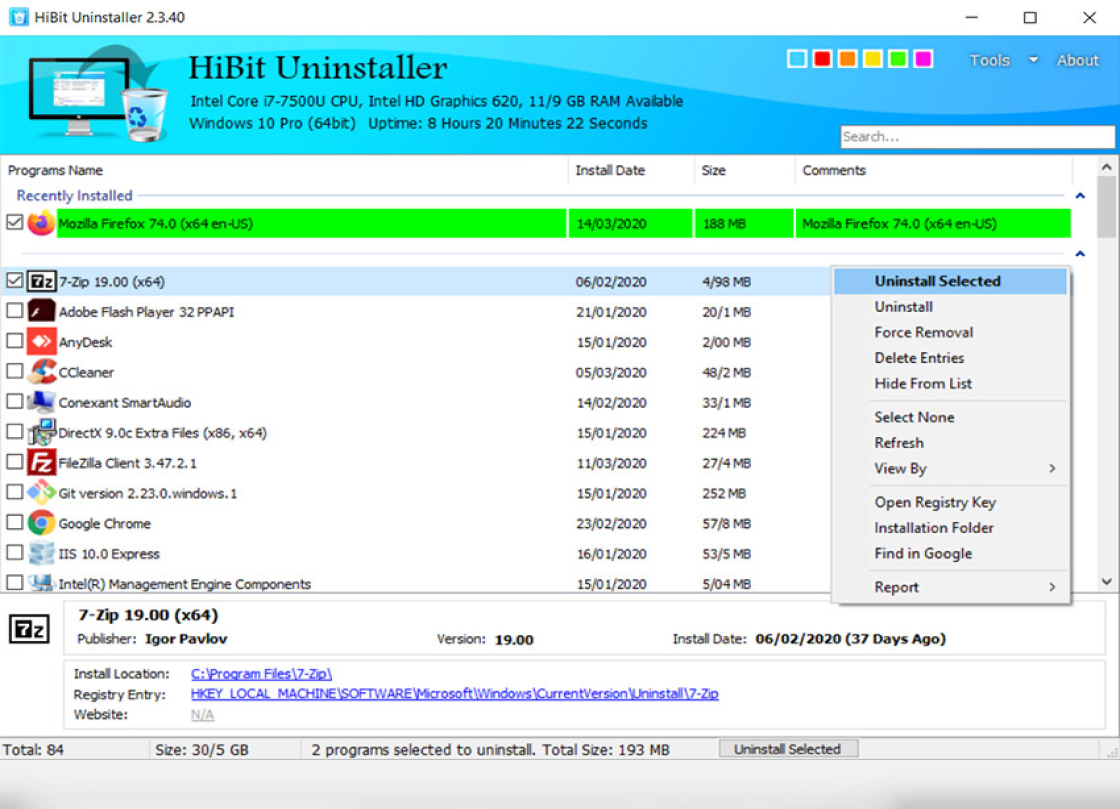The image size is (1120, 809).
Task: Sort by Comments column header
Action: [x=934, y=170]
